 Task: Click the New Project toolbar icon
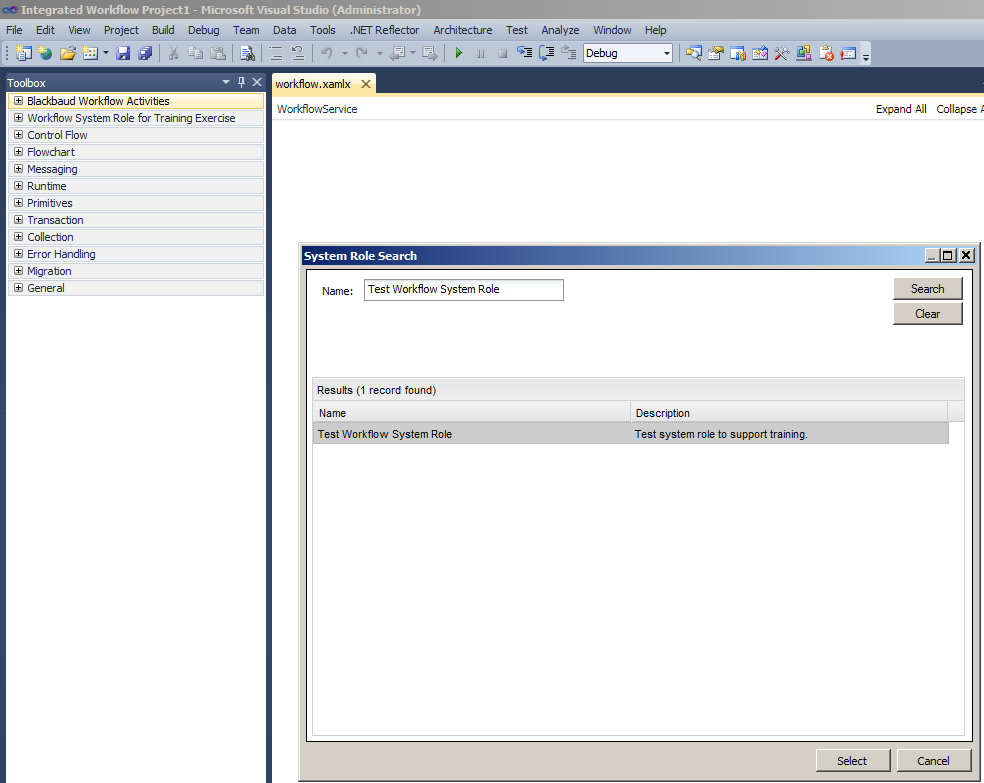tap(24, 53)
